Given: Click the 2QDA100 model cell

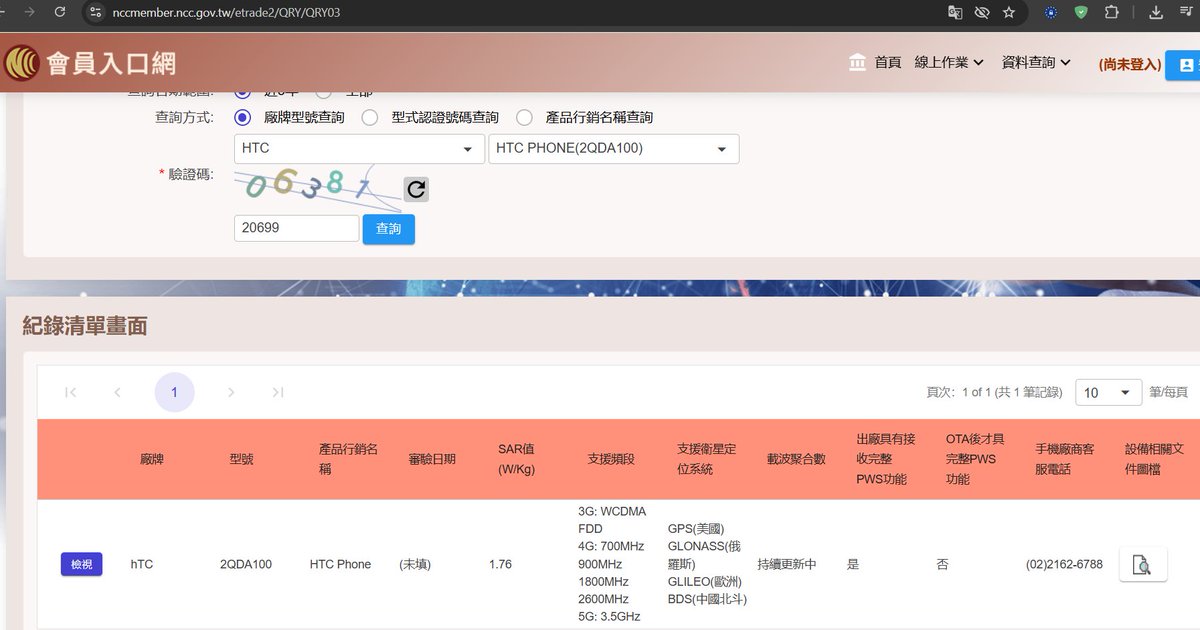Looking at the screenshot, I should coord(246,564).
